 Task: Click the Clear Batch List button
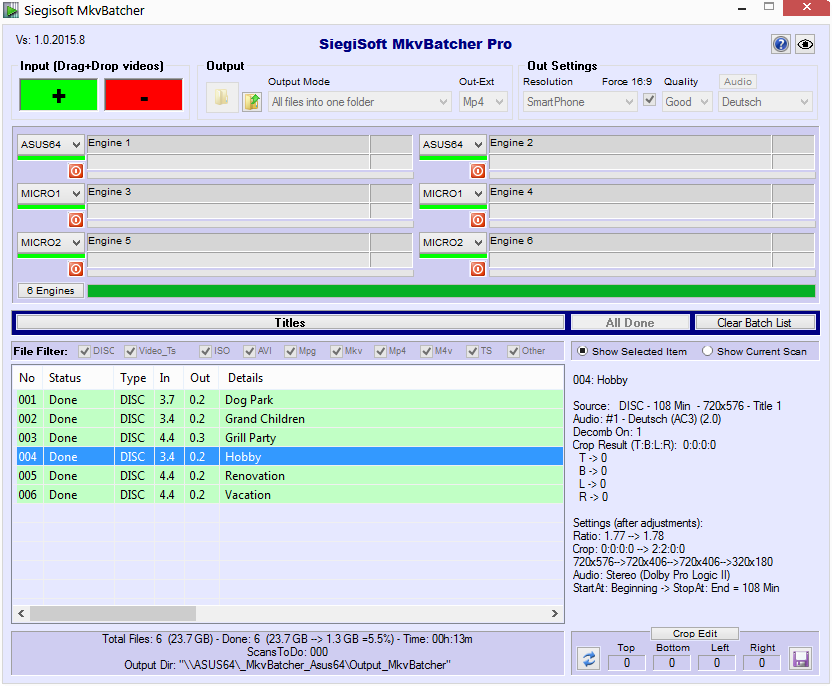tap(754, 323)
